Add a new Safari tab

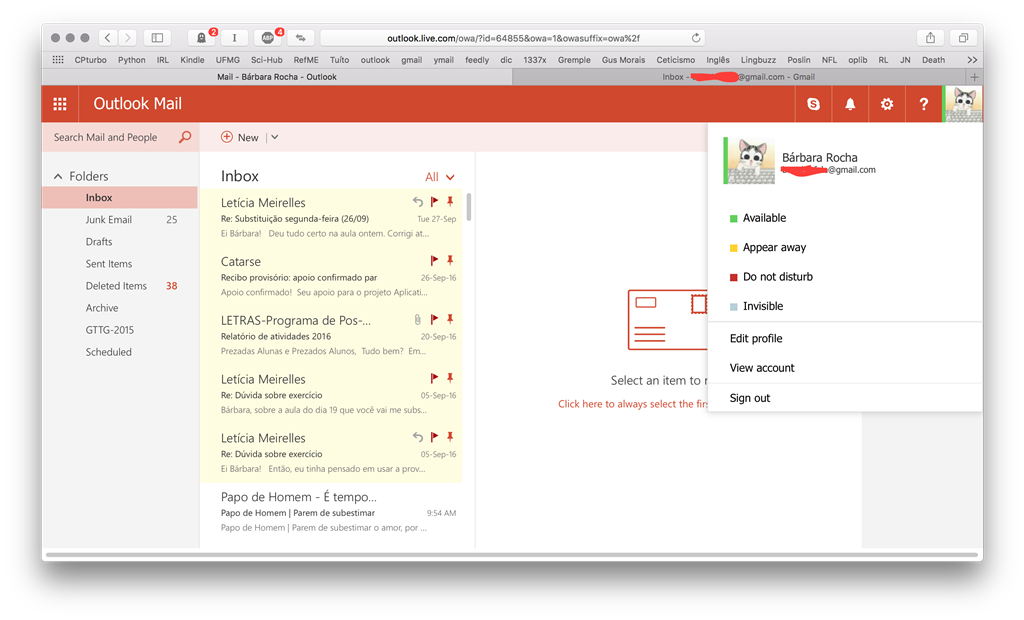coord(974,77)
